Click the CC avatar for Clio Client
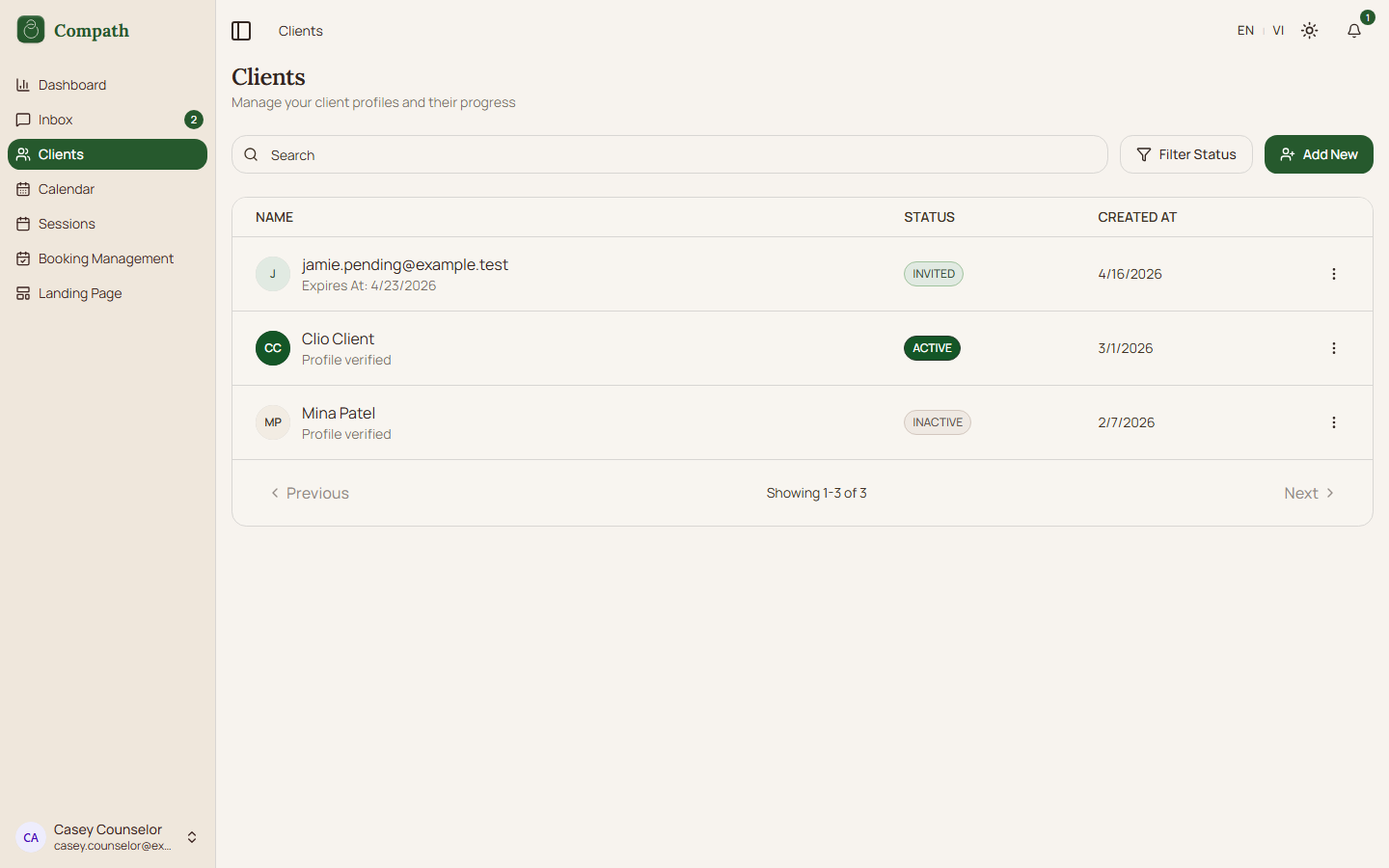1389x868 pixels. point(273,348)
